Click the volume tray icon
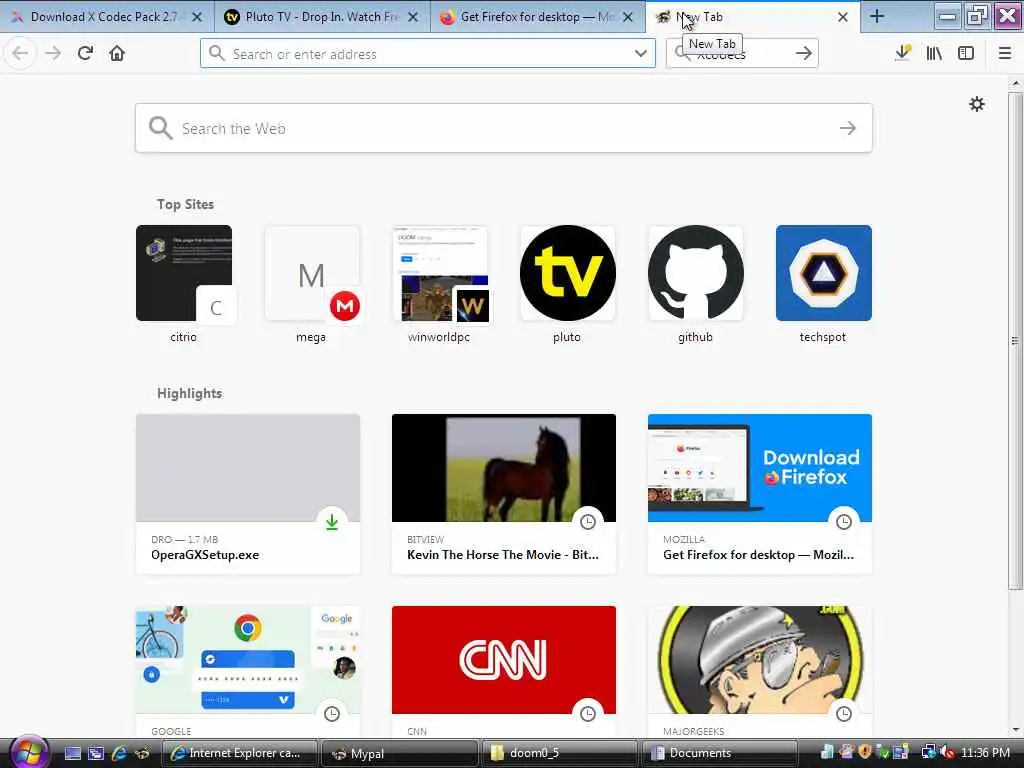The width and height of the screenshot is (1024, 768). 947,753
